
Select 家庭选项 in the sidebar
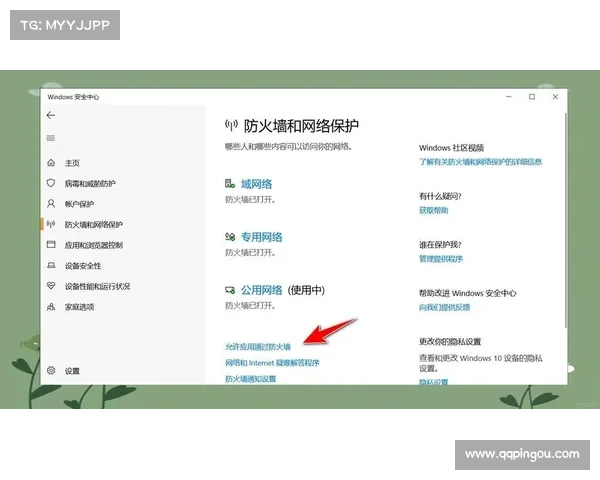point(79,307)
